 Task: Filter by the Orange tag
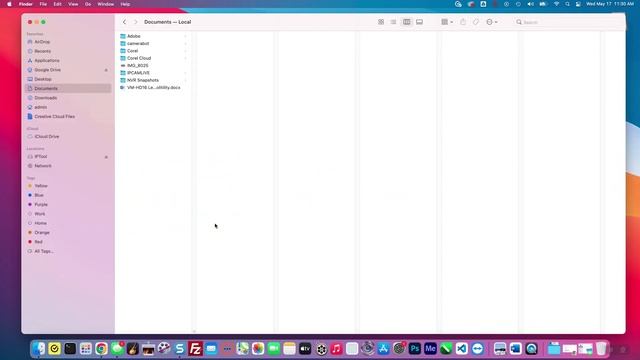42,233
